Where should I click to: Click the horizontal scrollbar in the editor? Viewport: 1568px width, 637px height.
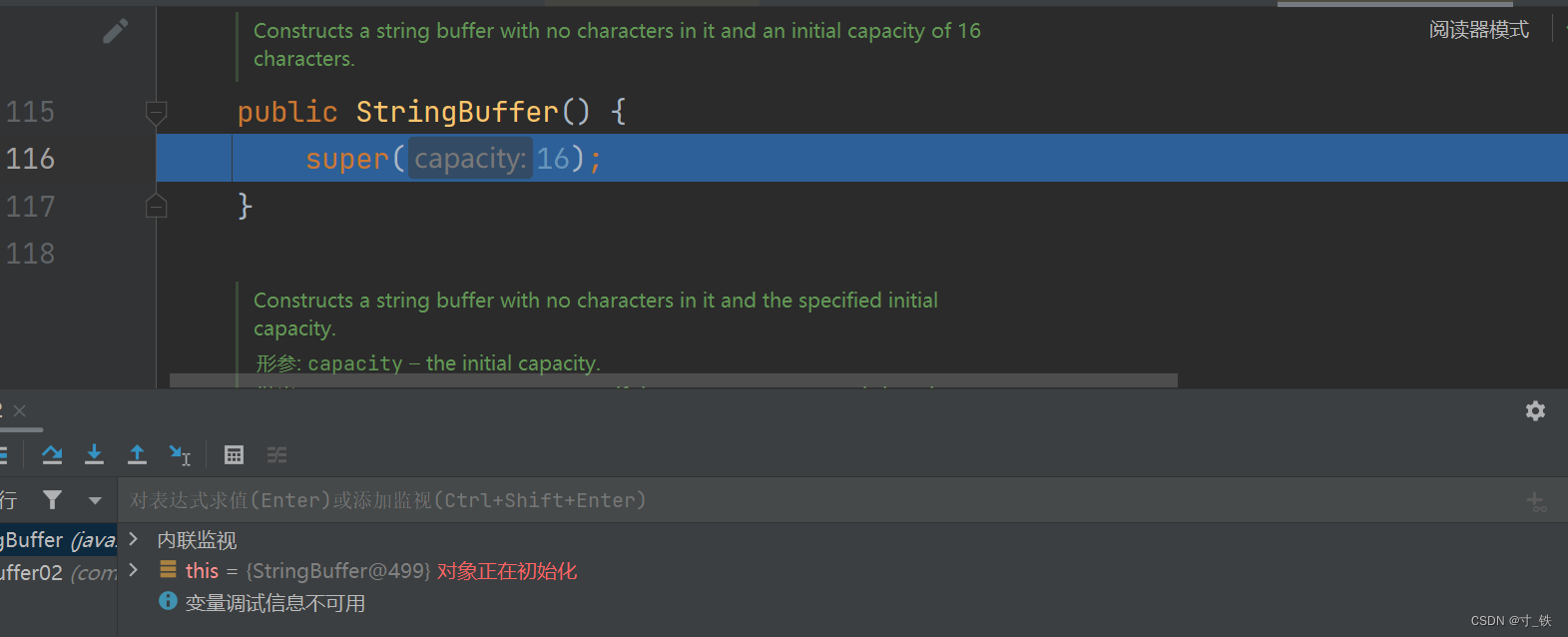(x=674, y=380)
